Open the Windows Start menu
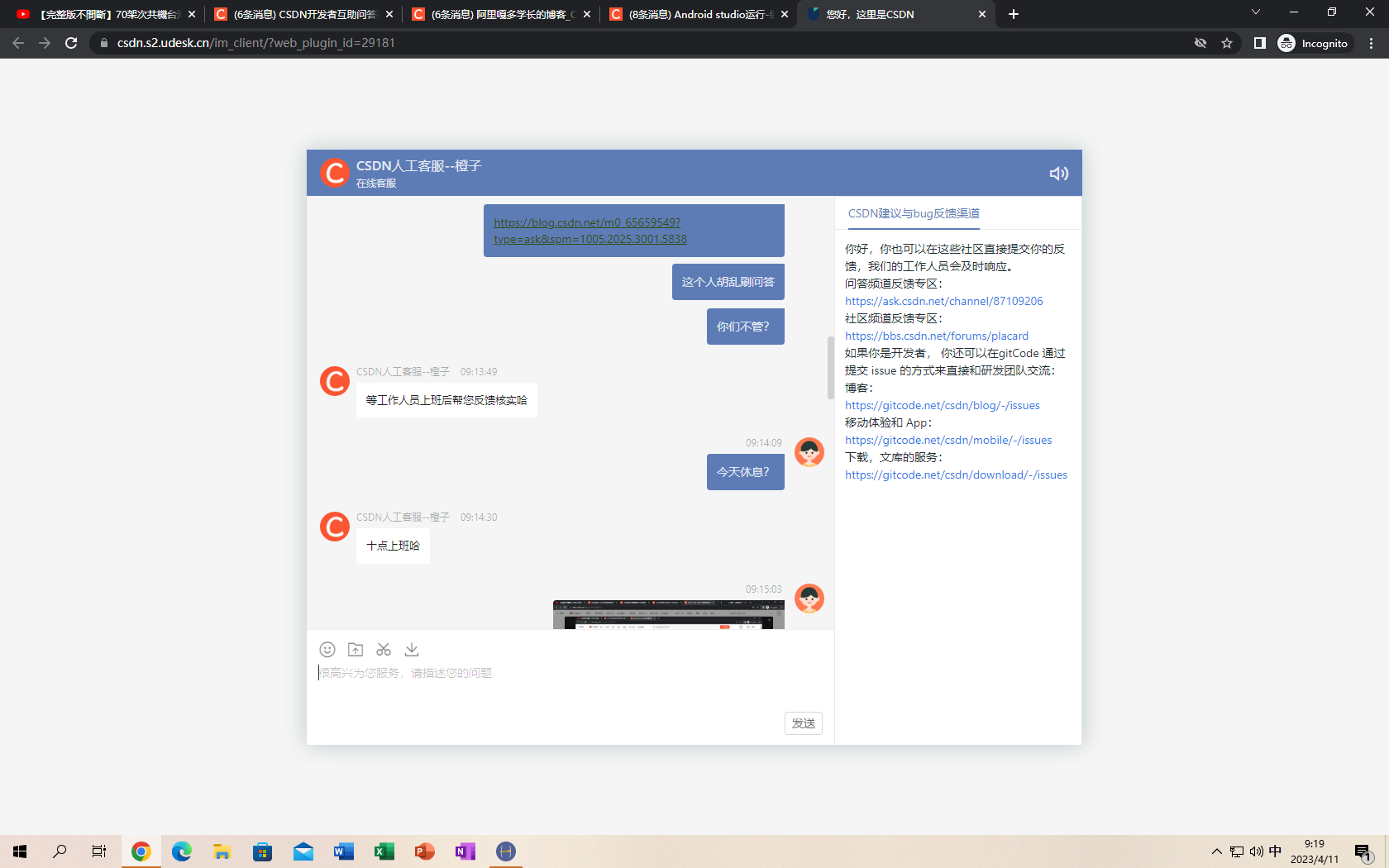The width and height of the screenshot is (1389, 868). pyautogui.click(x=20, y=851)
